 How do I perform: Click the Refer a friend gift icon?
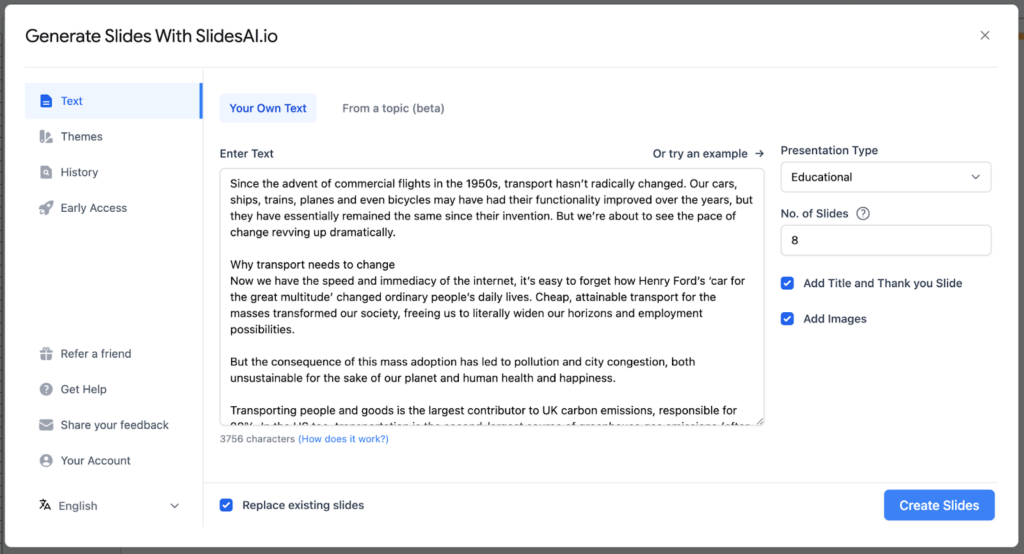[x=45, y=354]
